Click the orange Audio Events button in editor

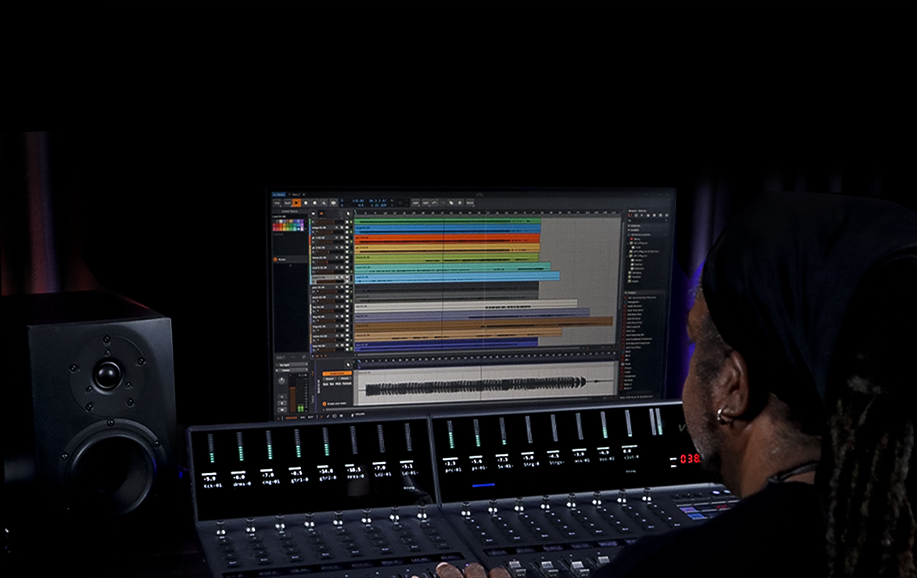coord(337,373)
